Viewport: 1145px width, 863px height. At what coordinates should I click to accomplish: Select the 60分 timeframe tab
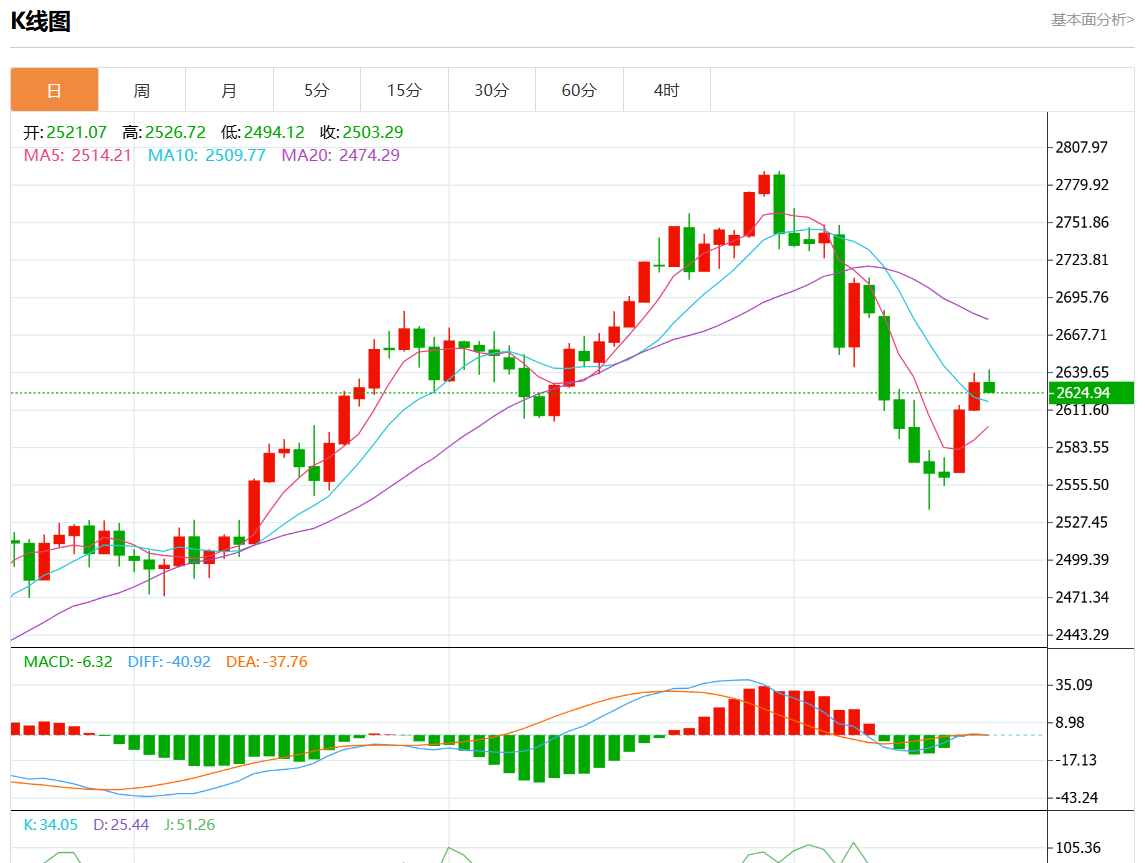[x=579, y=90]
